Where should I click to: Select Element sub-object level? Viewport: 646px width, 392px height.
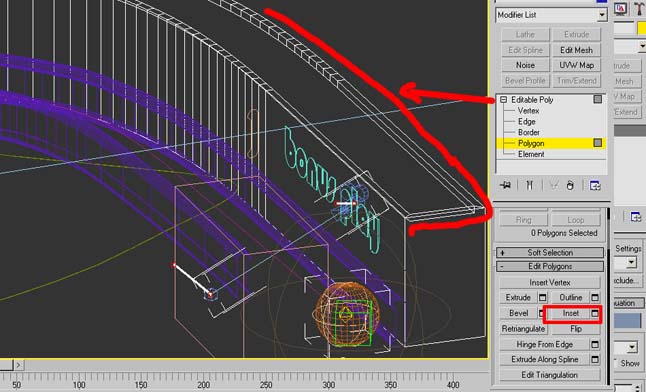[x=531, y=154]
